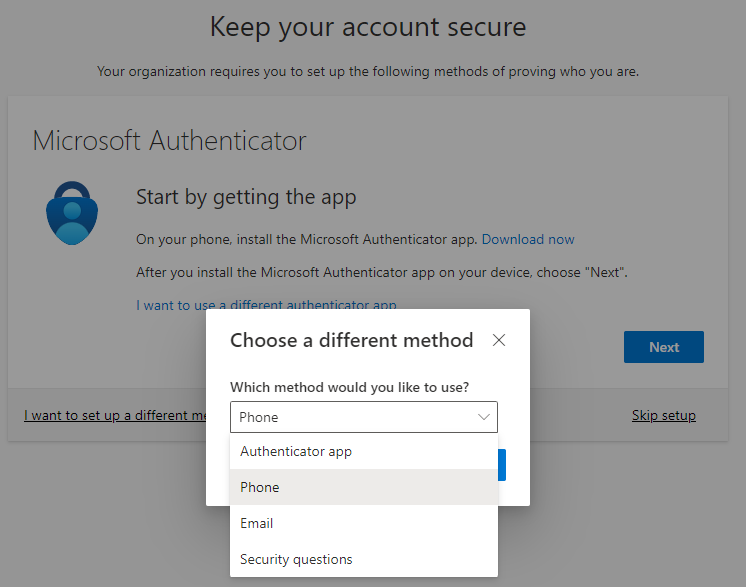Click the "Start by getting the app" heading
This screenshot has height=587, width=746.
click(x=246, y=197)
